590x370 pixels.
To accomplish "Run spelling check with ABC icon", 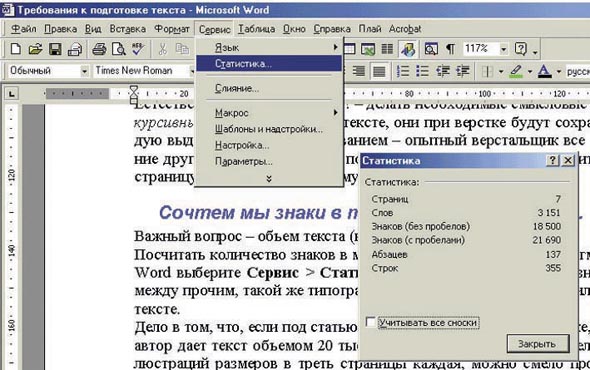I will 138,49.
